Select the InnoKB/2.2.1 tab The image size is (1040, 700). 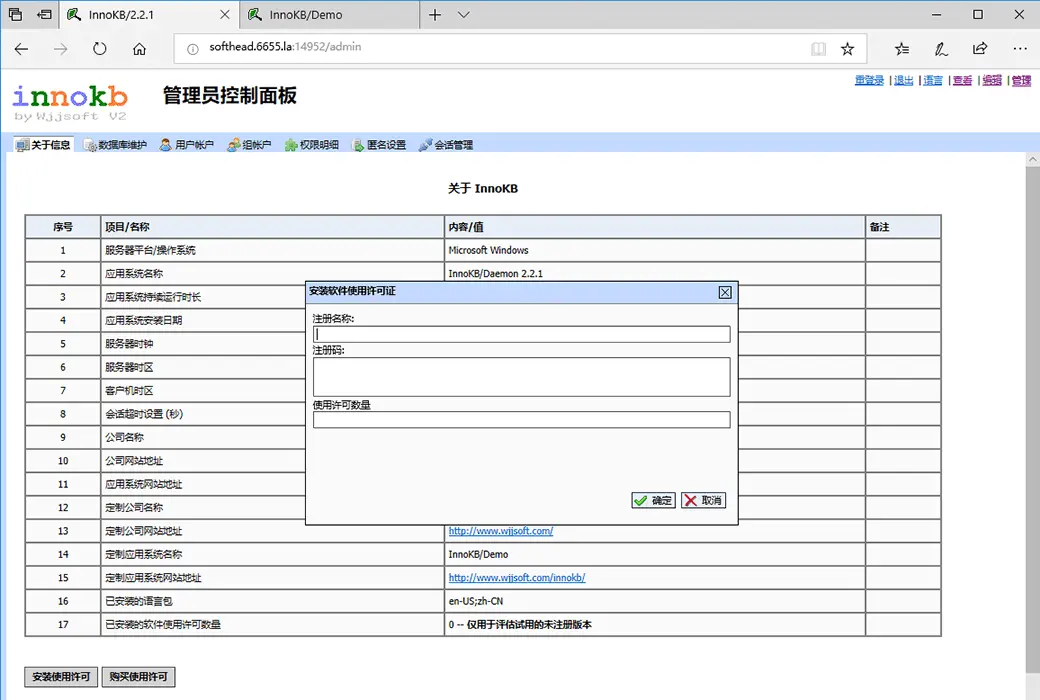[x=149, y=15]
